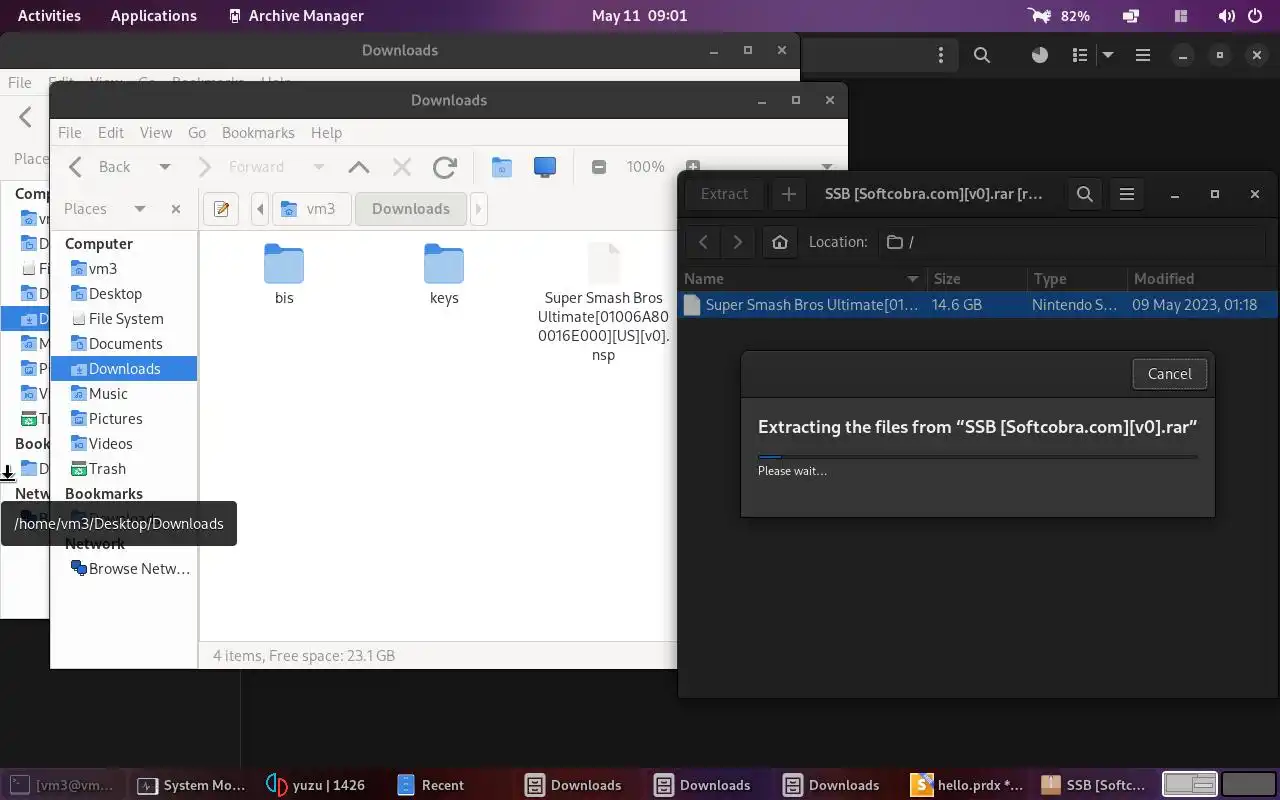The width and height of the screenshot is (1280, 800).
Task: Open Go menu in front Downloads window
Action: point(197,132)
